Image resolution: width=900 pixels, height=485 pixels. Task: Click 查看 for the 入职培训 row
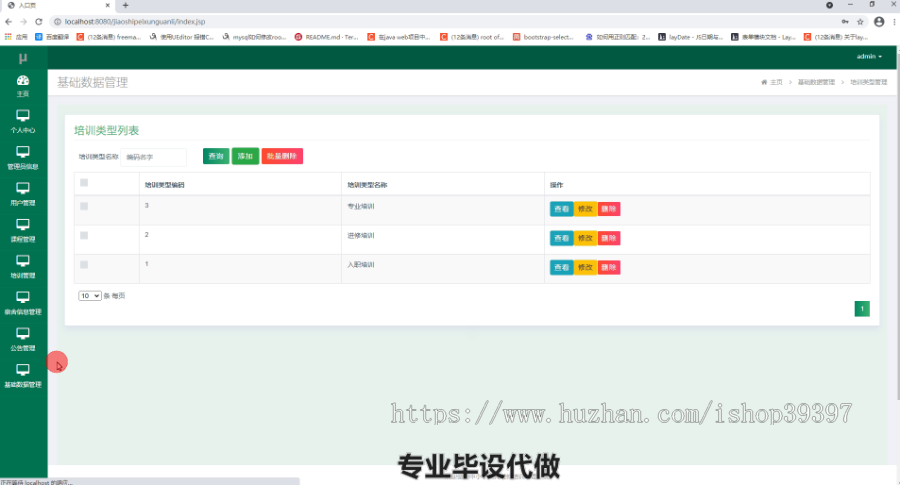[x=561, y=267]
